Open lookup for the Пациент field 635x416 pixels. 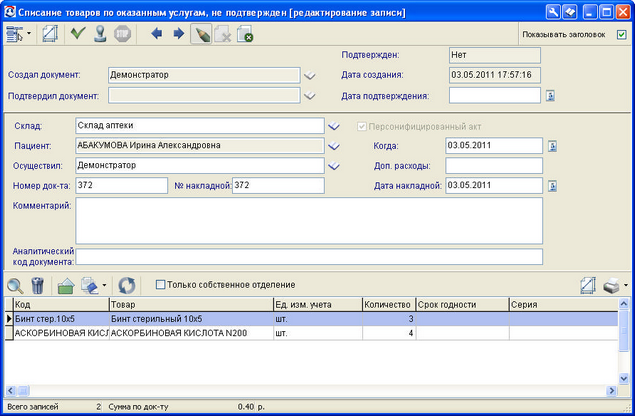point(334,146)
